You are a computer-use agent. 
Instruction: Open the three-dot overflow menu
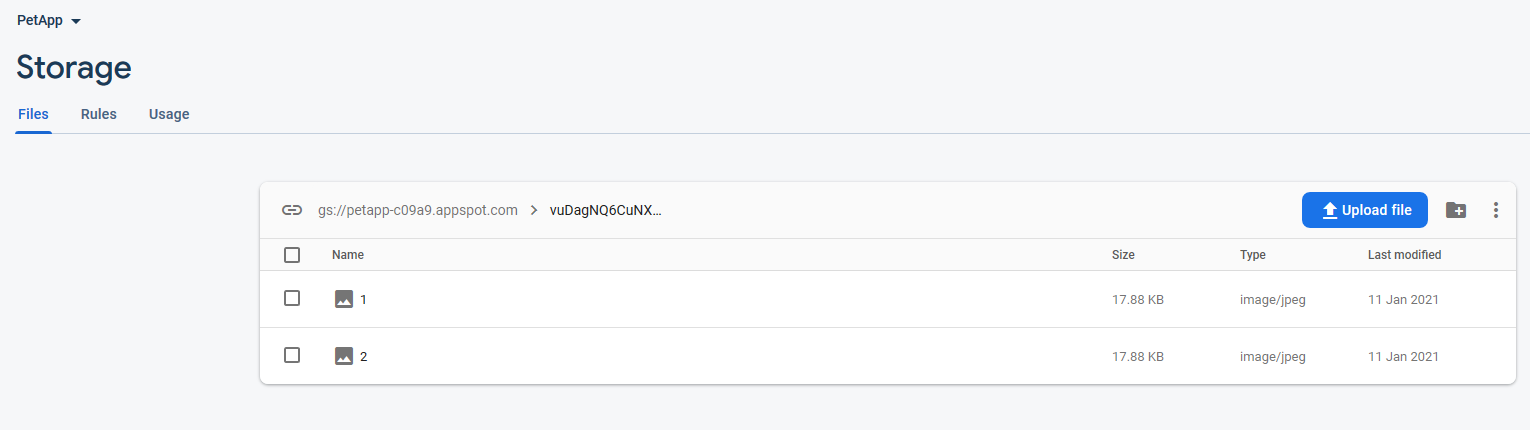pyautogui.click(x=1496, y=210)
